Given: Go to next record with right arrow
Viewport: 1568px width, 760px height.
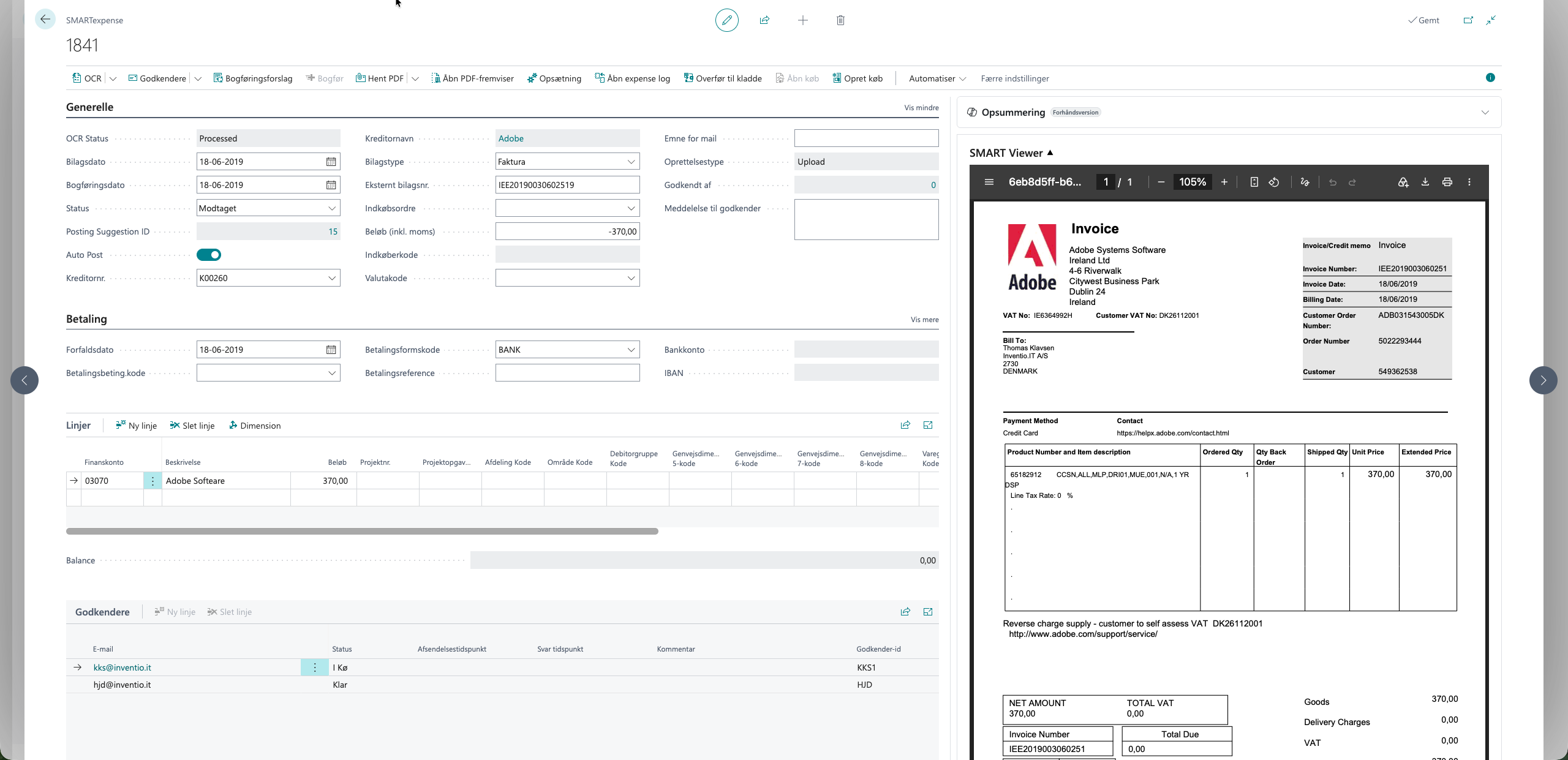Looking at the screenshot, I should 1543,380.
